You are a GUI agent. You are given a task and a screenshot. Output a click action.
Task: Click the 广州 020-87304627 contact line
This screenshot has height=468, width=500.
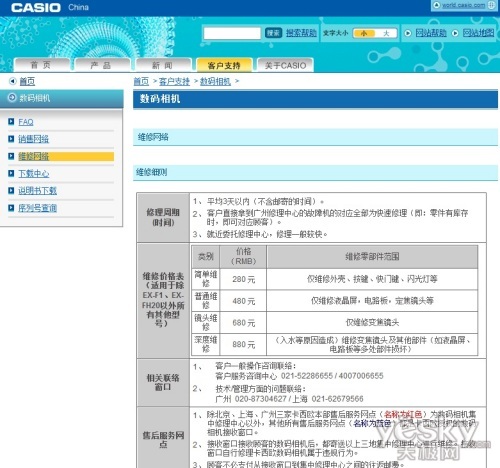289,399
